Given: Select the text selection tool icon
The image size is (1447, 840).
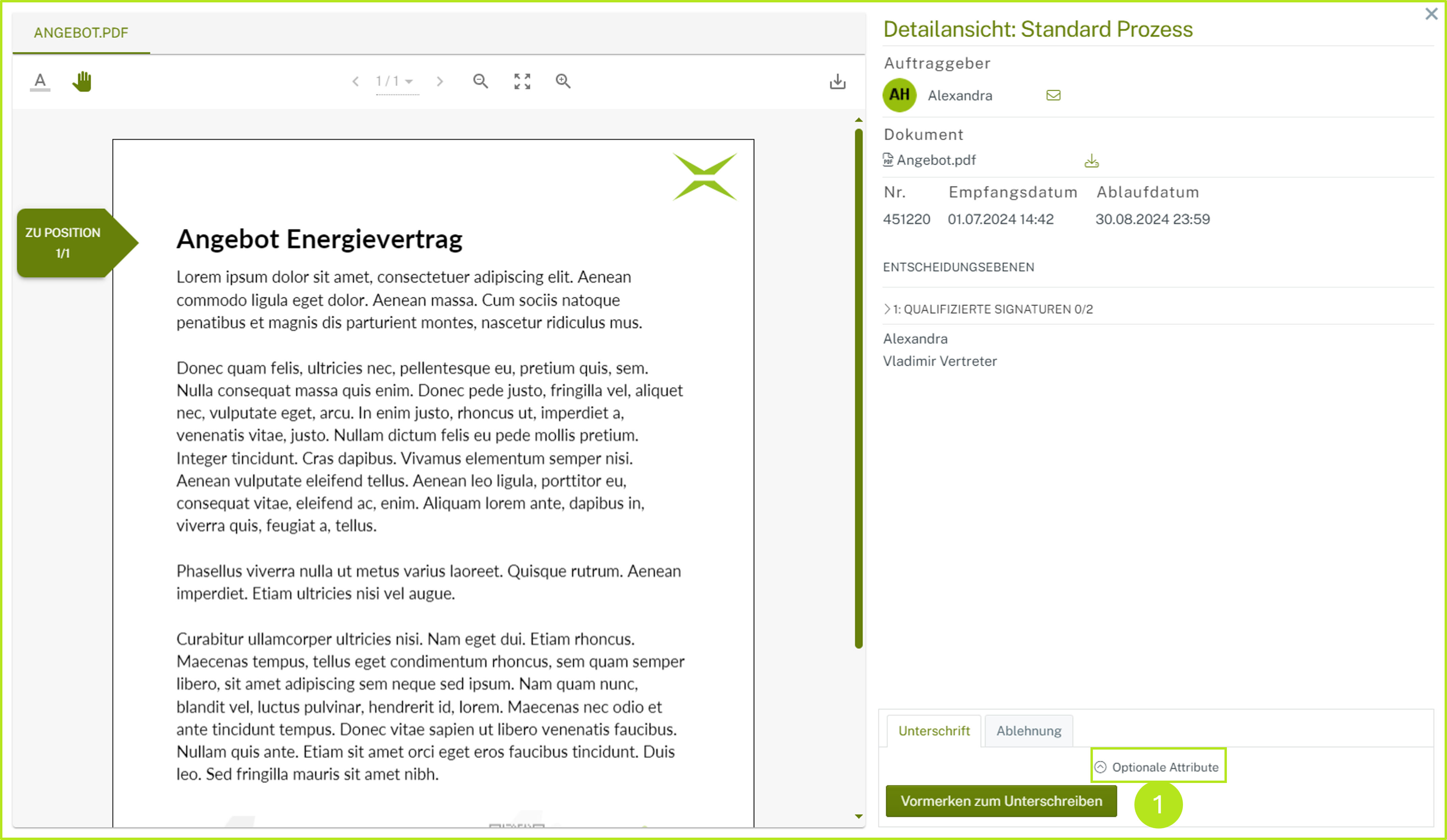Looking at the screenshot, I should pos(40,81).
